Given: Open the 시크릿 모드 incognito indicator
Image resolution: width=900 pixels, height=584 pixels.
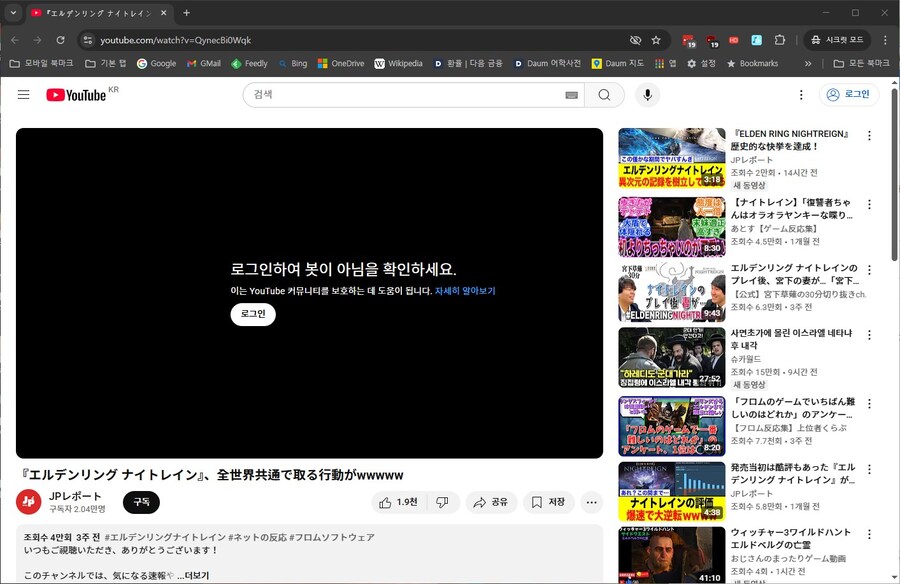Looking at the screenshot, I should pos(837,40).
